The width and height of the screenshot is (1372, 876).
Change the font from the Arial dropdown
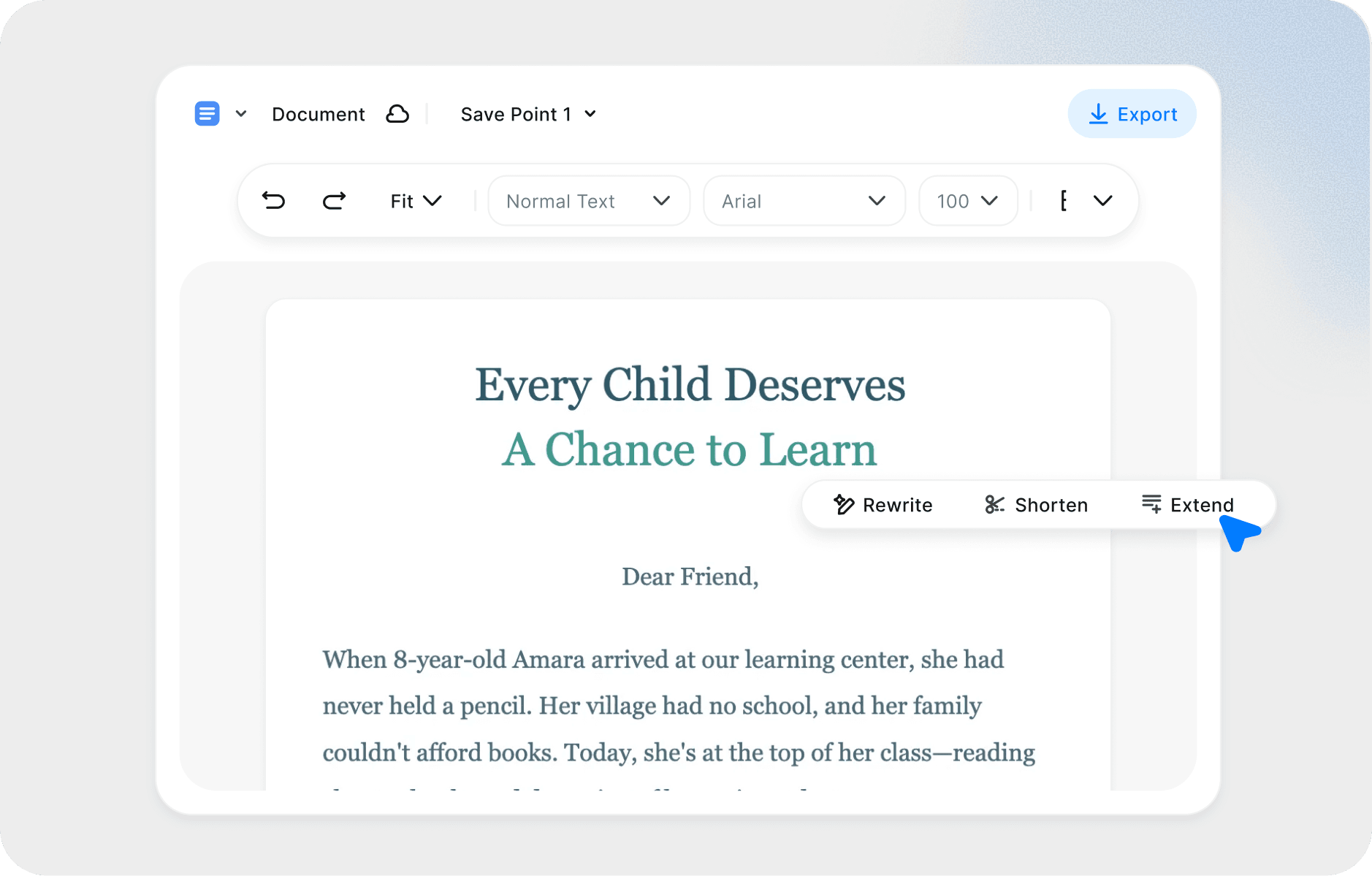click(804, 201)
